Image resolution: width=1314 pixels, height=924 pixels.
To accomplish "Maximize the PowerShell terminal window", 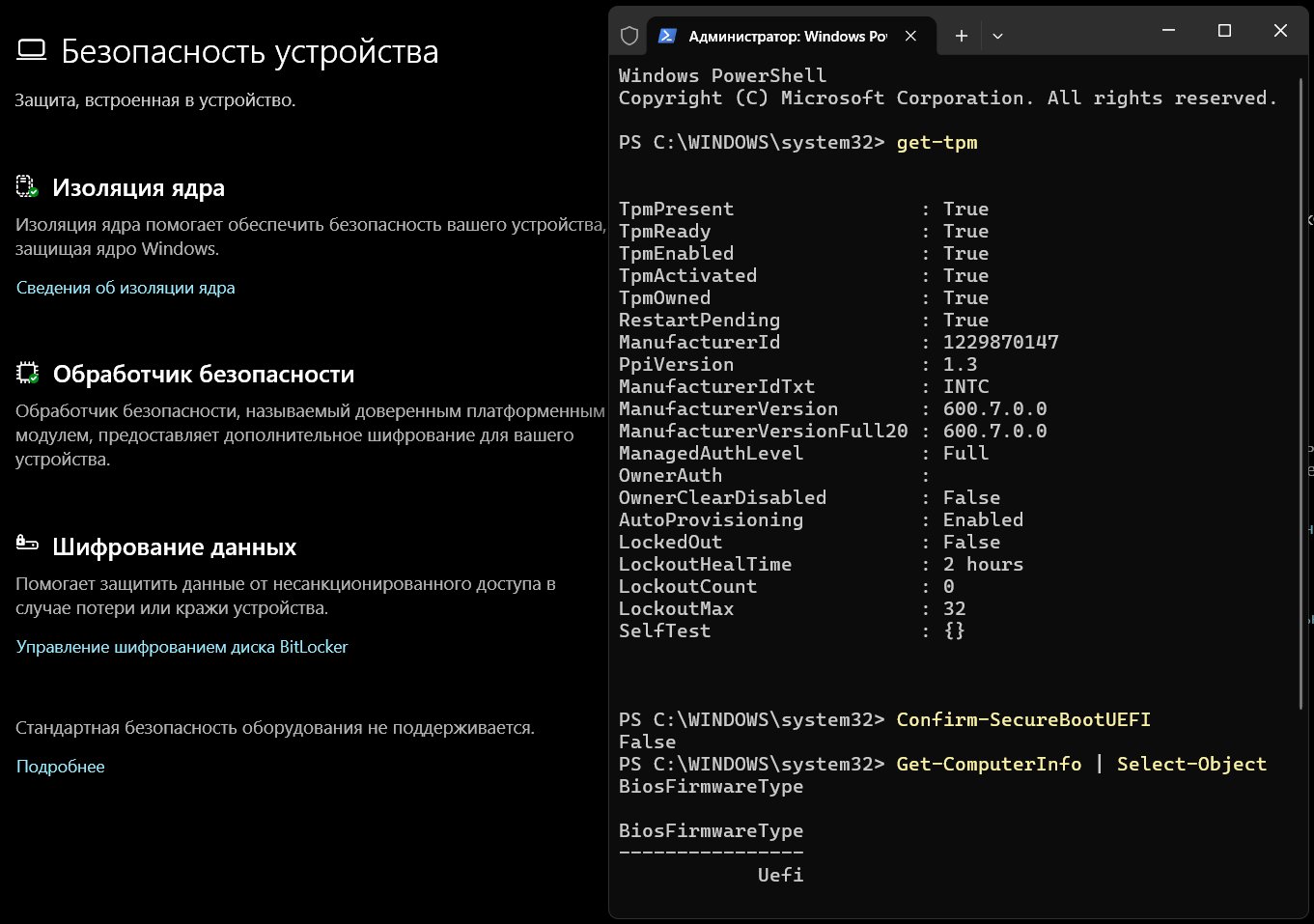I will coord(1225,31).
